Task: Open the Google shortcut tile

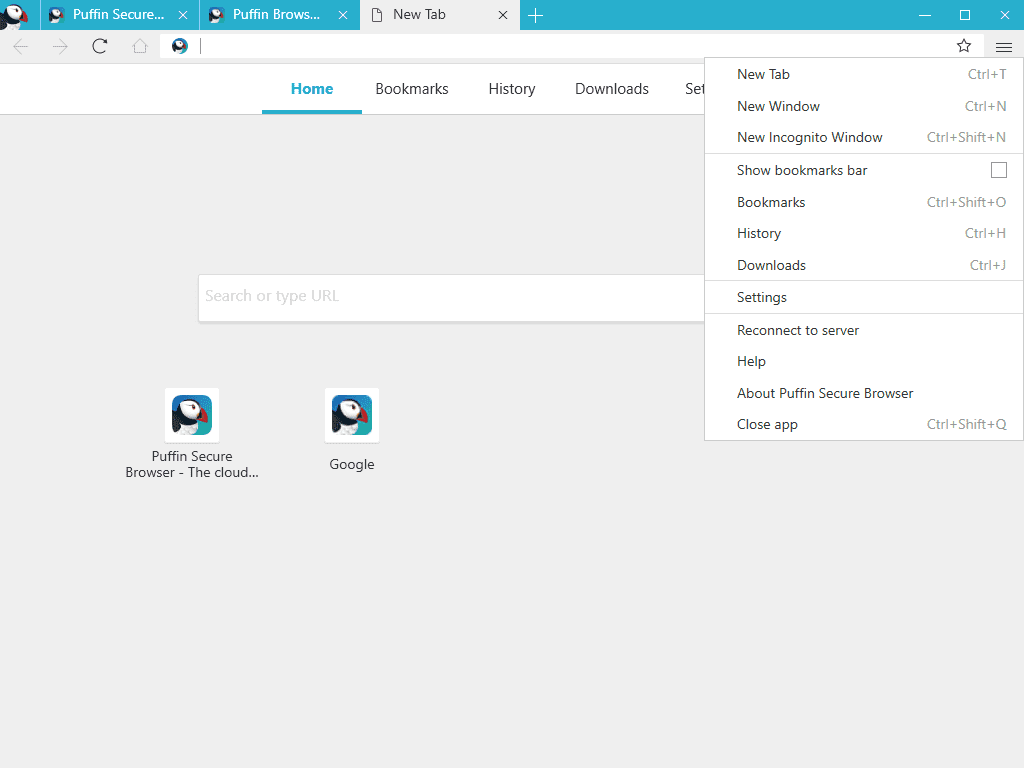Action: click(352, 430)
